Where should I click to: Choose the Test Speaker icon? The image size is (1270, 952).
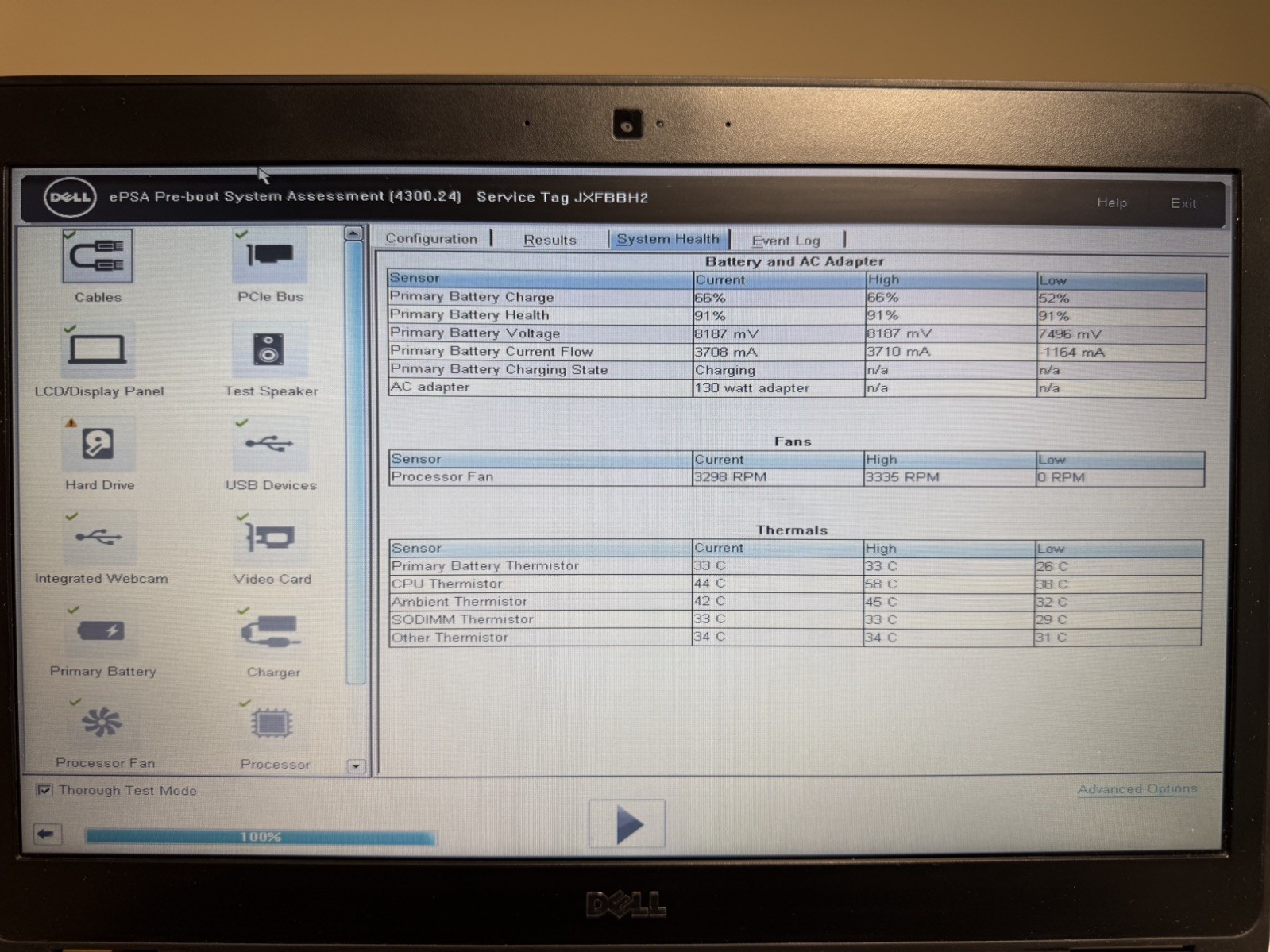269,349
